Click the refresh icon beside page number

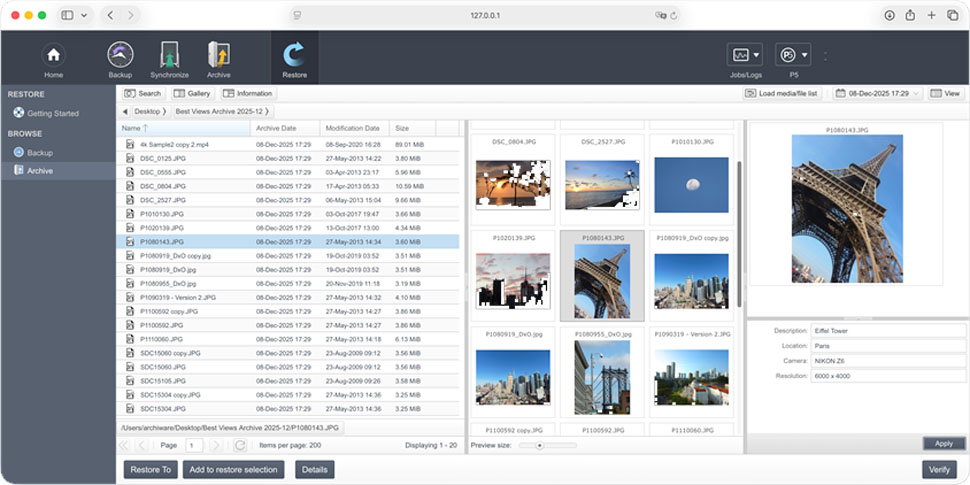(240, 445)
